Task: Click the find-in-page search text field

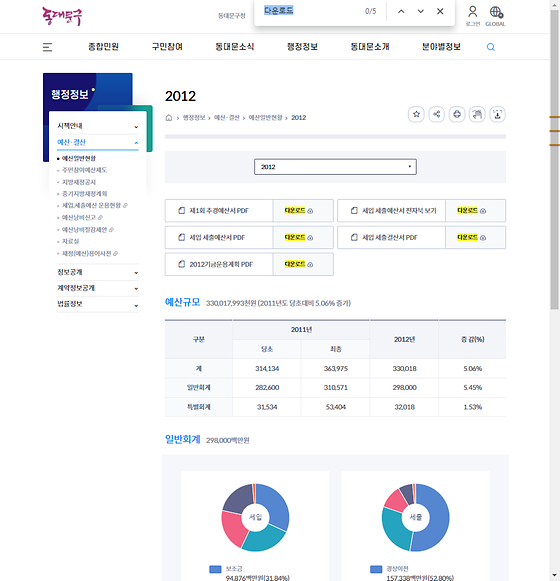Action: point(311,11)
